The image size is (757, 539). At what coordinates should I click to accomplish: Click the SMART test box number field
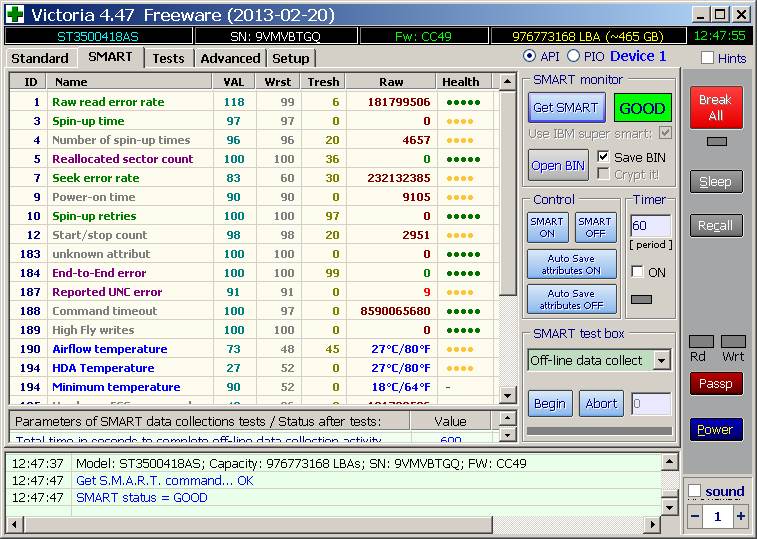(651, 404)
